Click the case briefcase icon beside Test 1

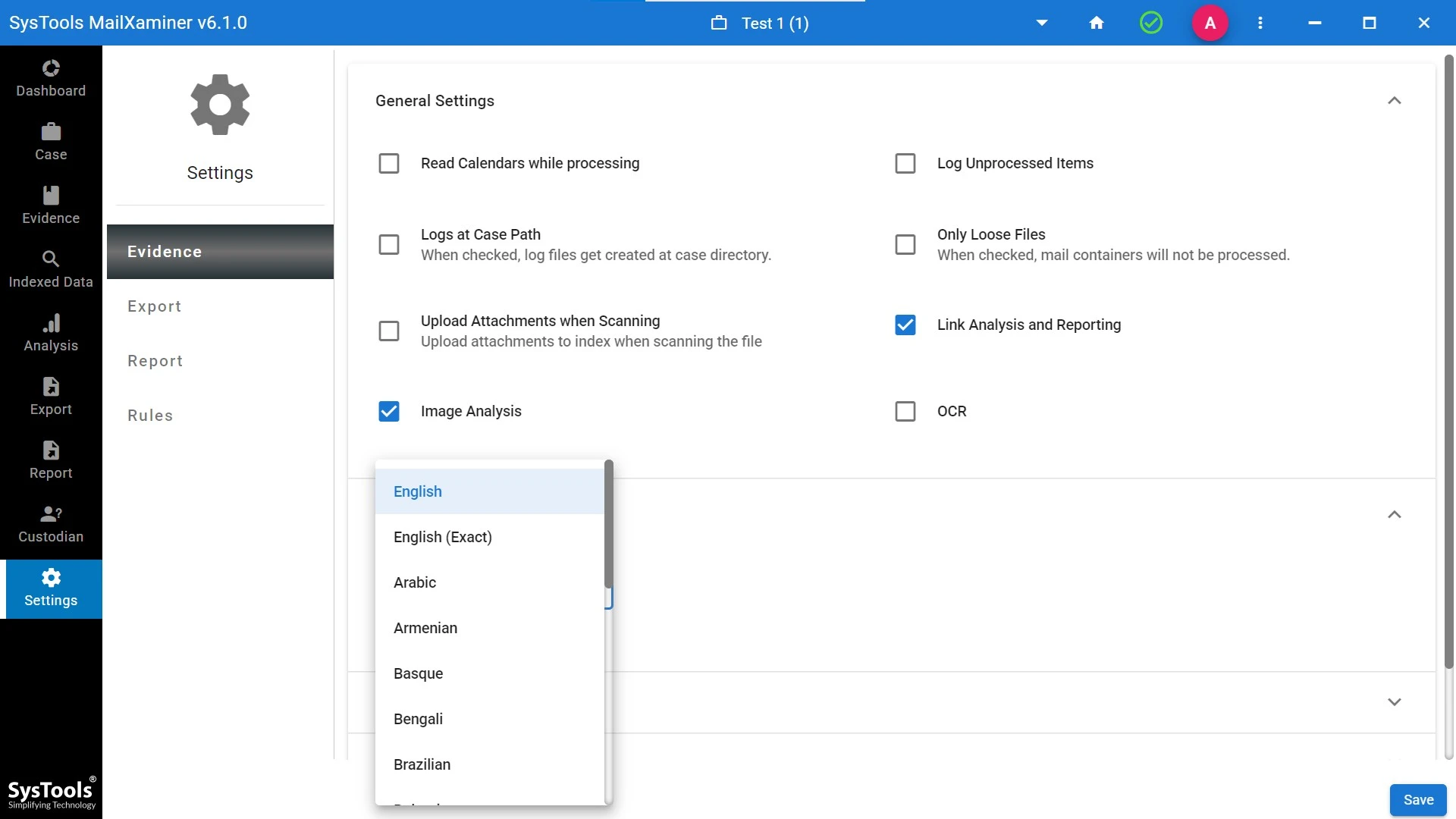[719, 23]
